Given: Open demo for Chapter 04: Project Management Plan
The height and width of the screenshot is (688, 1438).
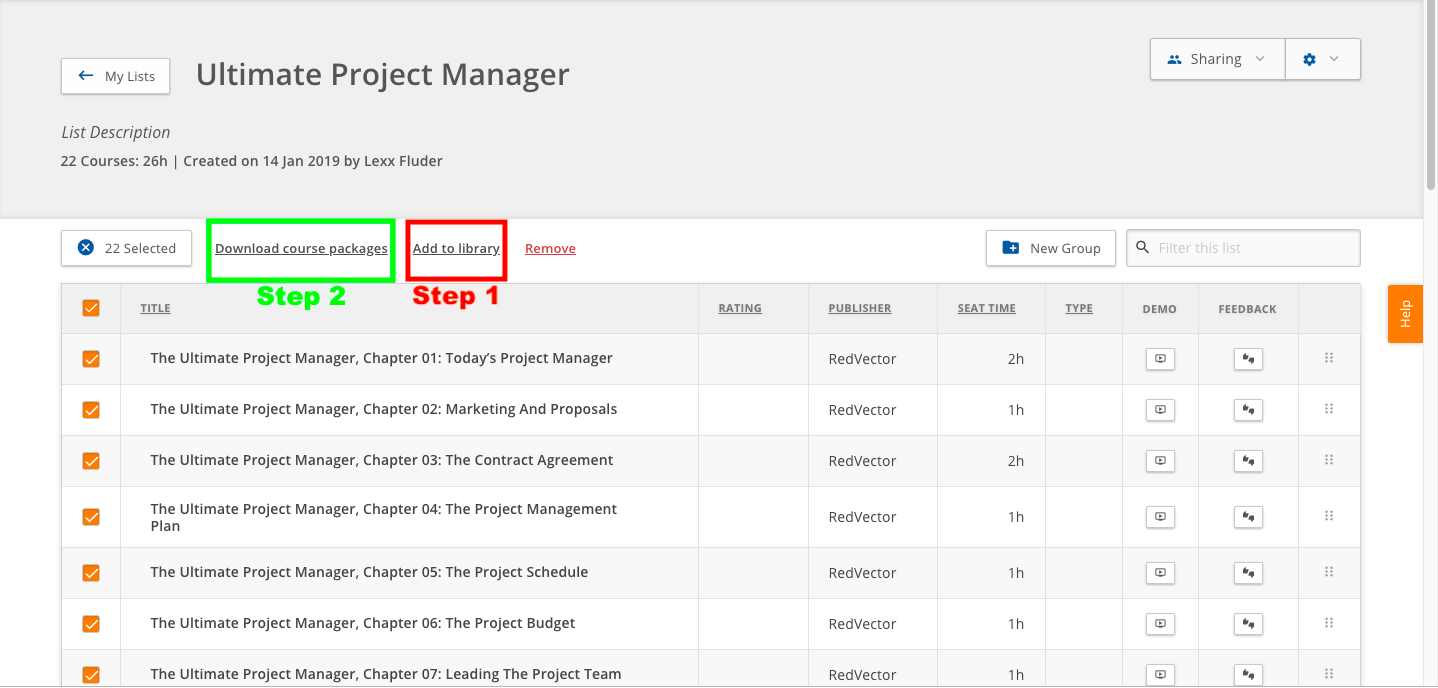Looking at the screenshot, I should [x=1160, y=516].
